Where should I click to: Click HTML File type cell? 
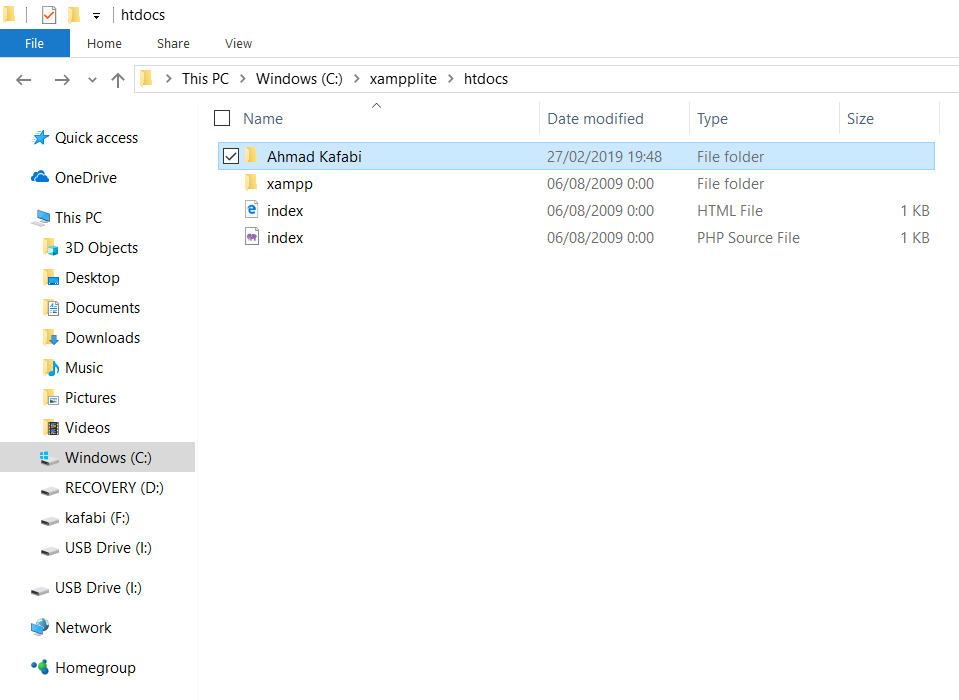[730, 211]
